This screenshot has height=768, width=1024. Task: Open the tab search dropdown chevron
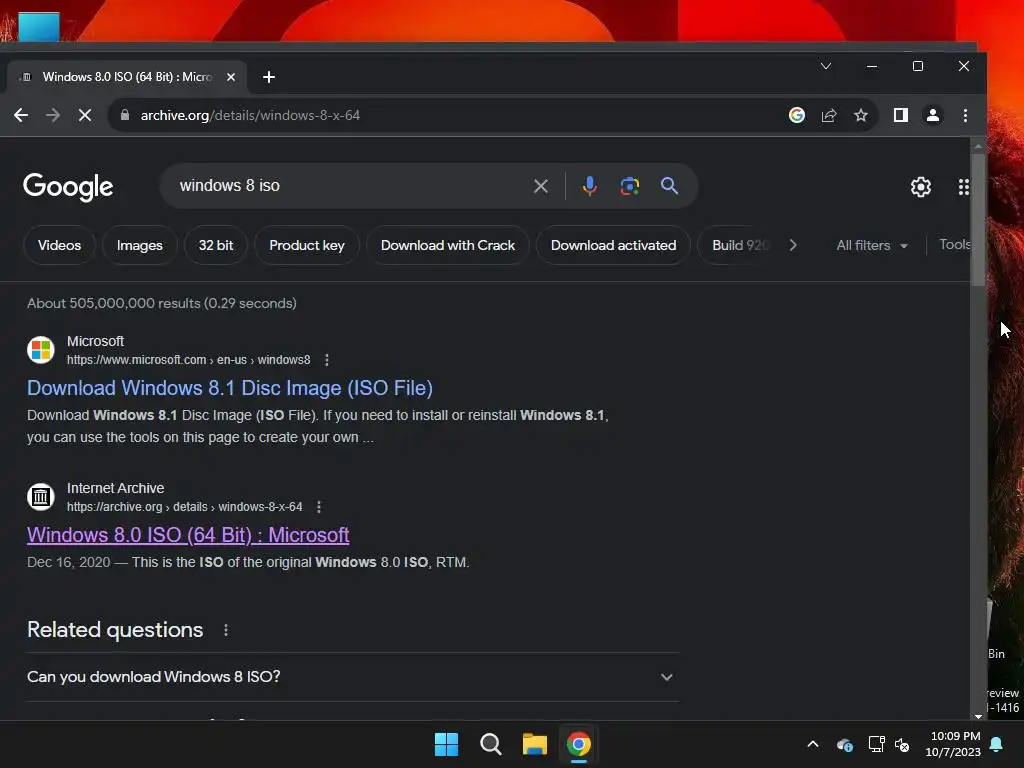pos(825,66)
